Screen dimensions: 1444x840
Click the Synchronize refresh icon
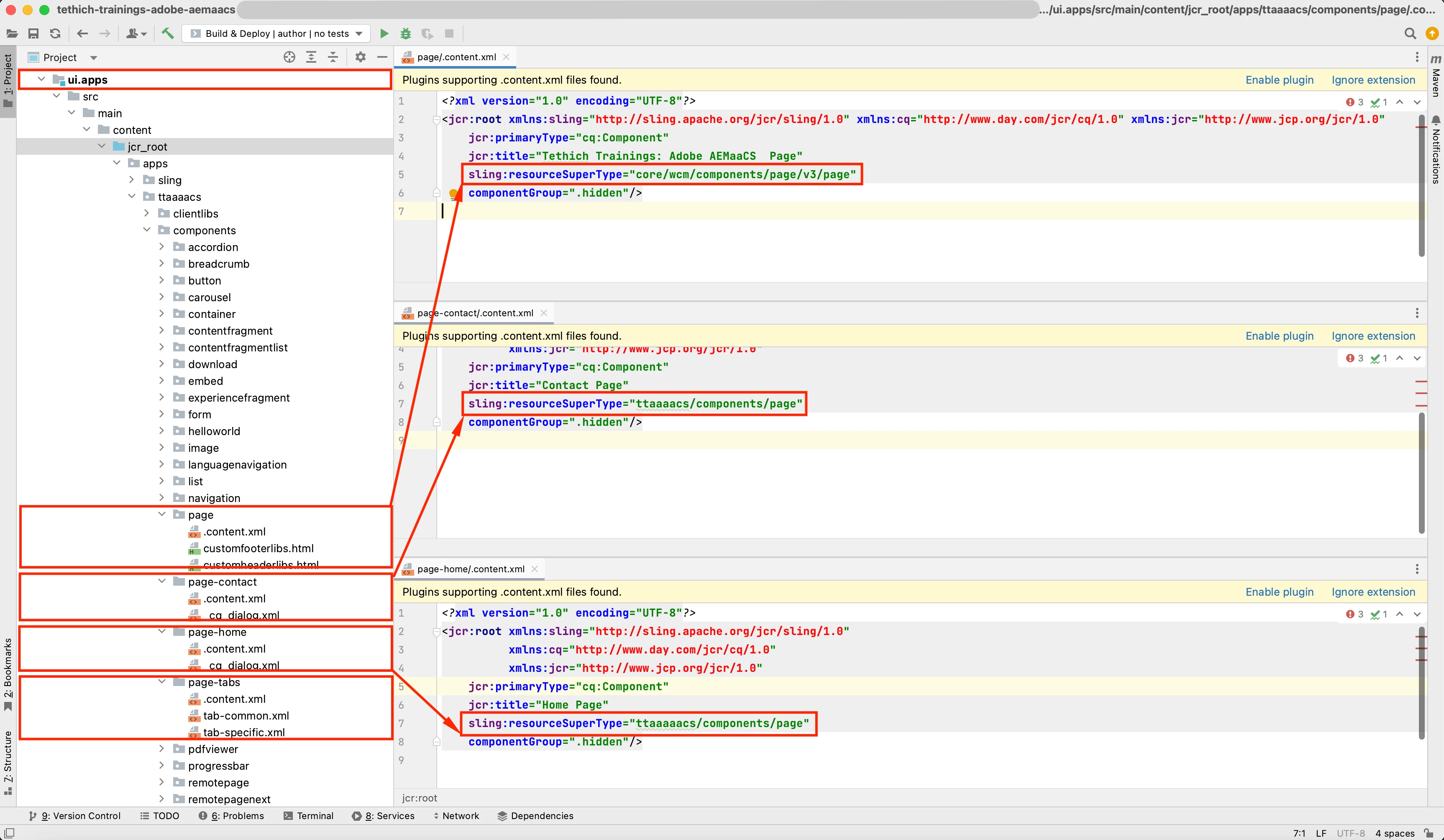55,34
